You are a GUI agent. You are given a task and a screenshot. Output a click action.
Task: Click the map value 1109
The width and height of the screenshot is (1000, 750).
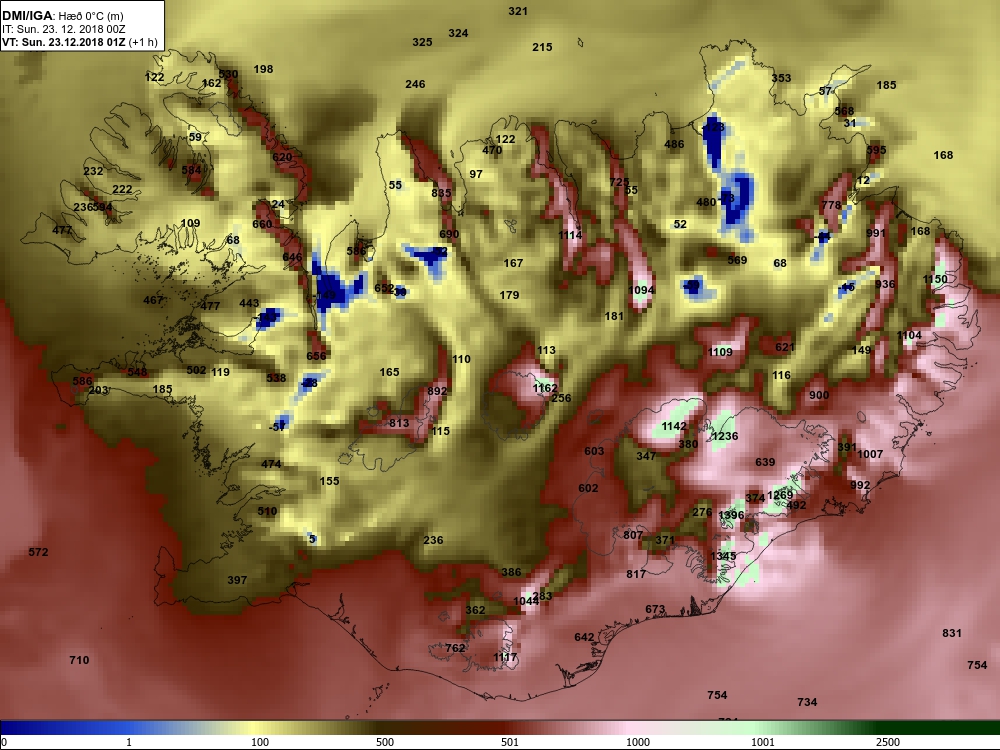coord(720,352)
